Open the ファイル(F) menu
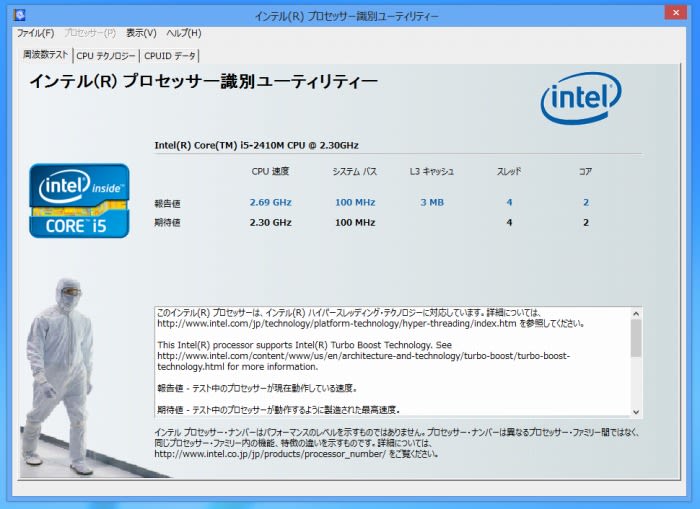This screenshot has height=509, width=700. (35, 33)
